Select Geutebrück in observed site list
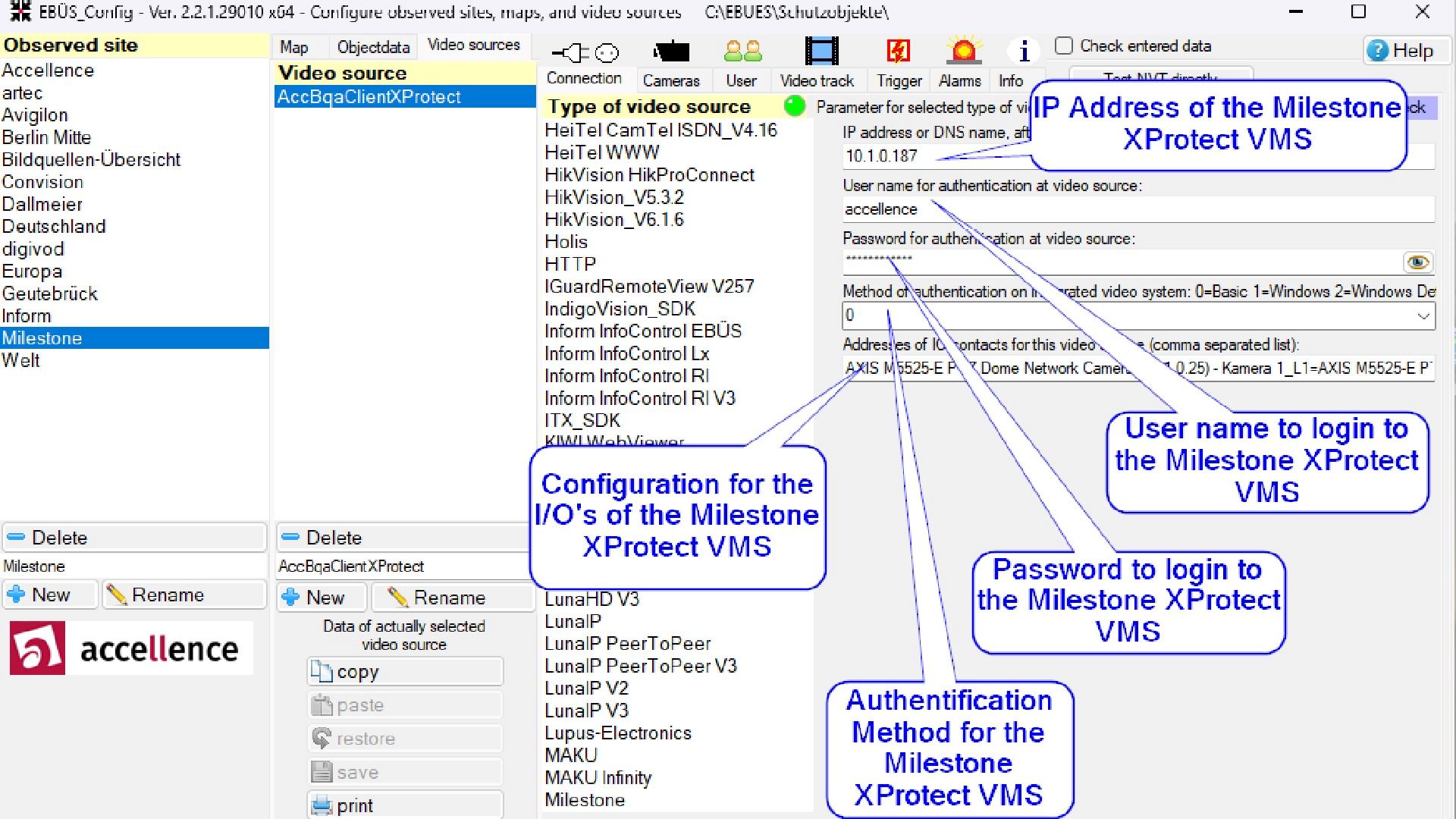This screenshot has height=819, width=1456. pos(50,293)
